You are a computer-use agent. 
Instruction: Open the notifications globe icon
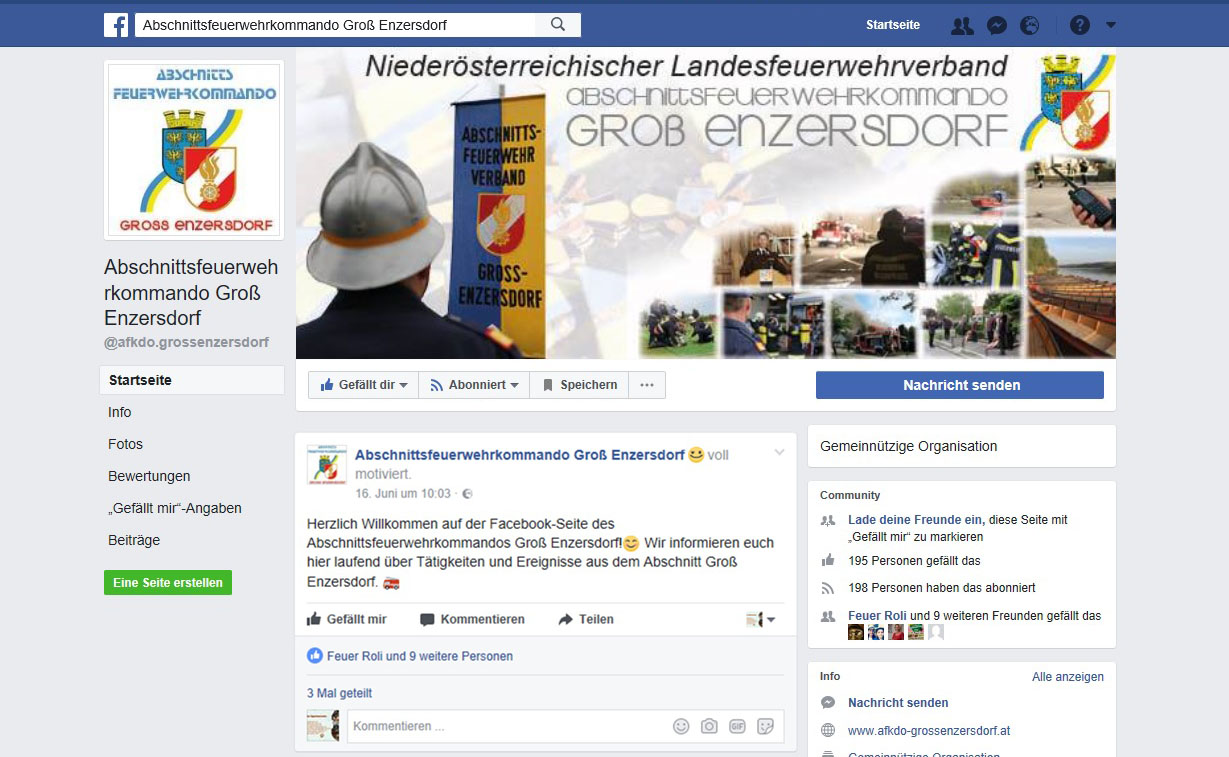tap(1029, 24)
